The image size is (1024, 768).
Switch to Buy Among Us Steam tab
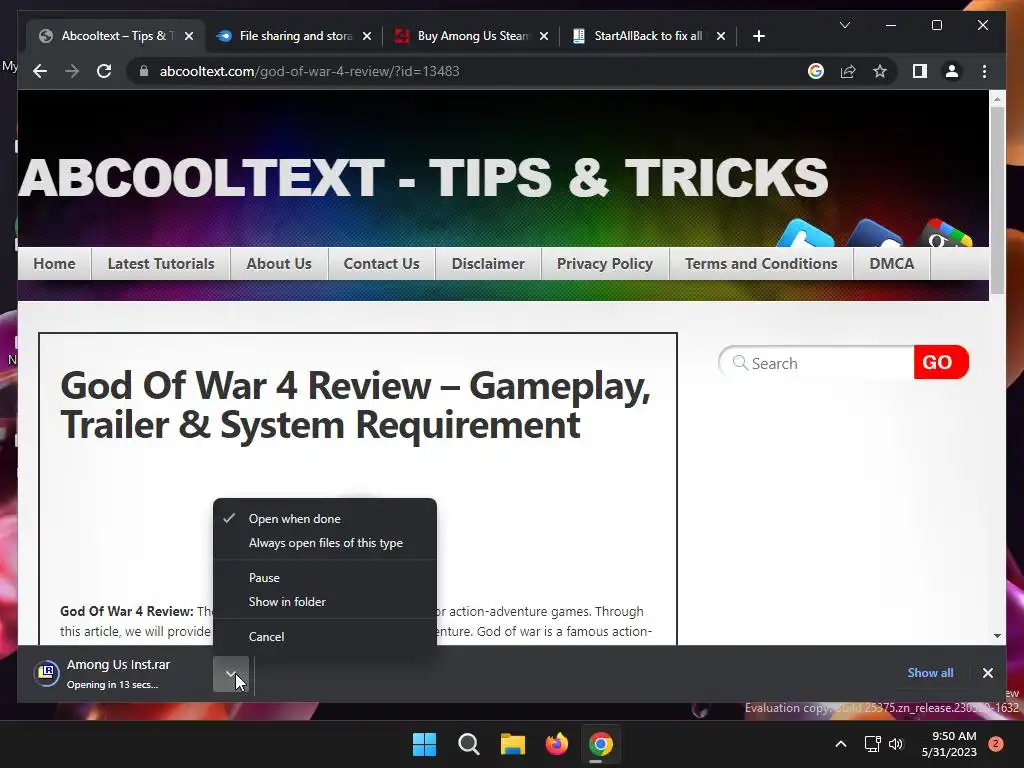[x=472, y=36]
